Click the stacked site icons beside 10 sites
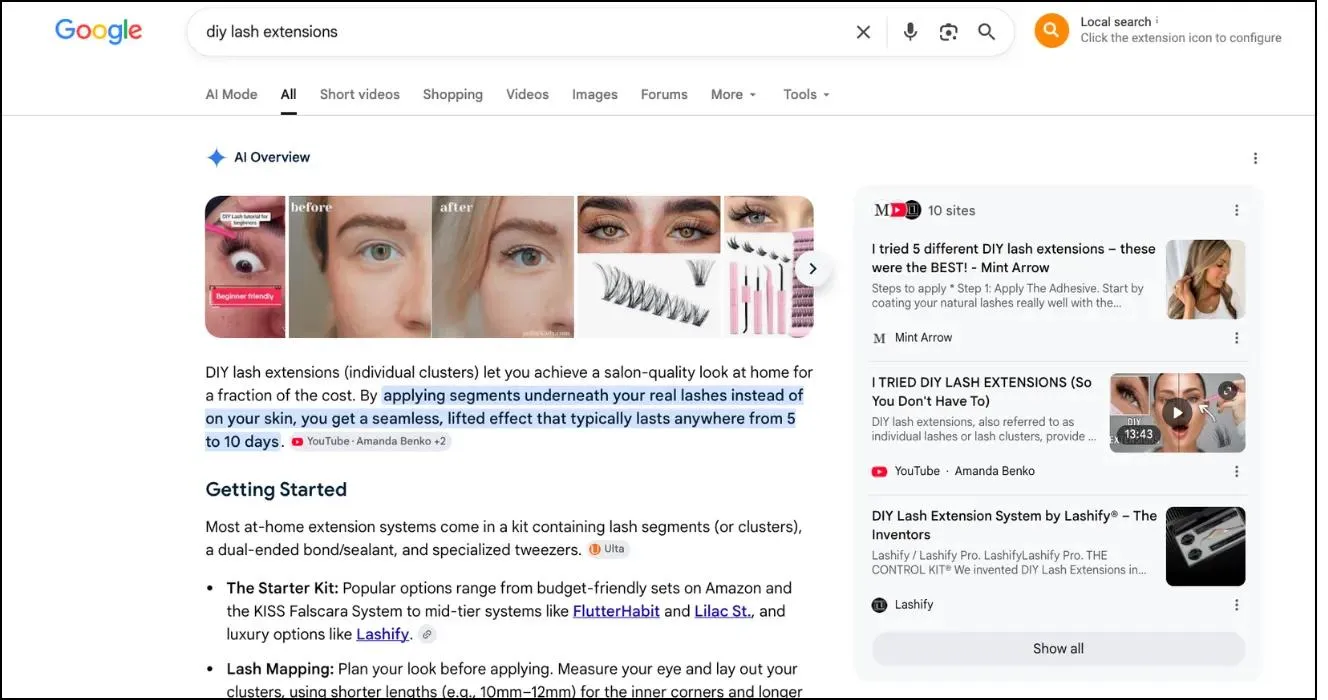Image resolution: width=1328 pixels, height=700 pixels. [x=897, y=210]
